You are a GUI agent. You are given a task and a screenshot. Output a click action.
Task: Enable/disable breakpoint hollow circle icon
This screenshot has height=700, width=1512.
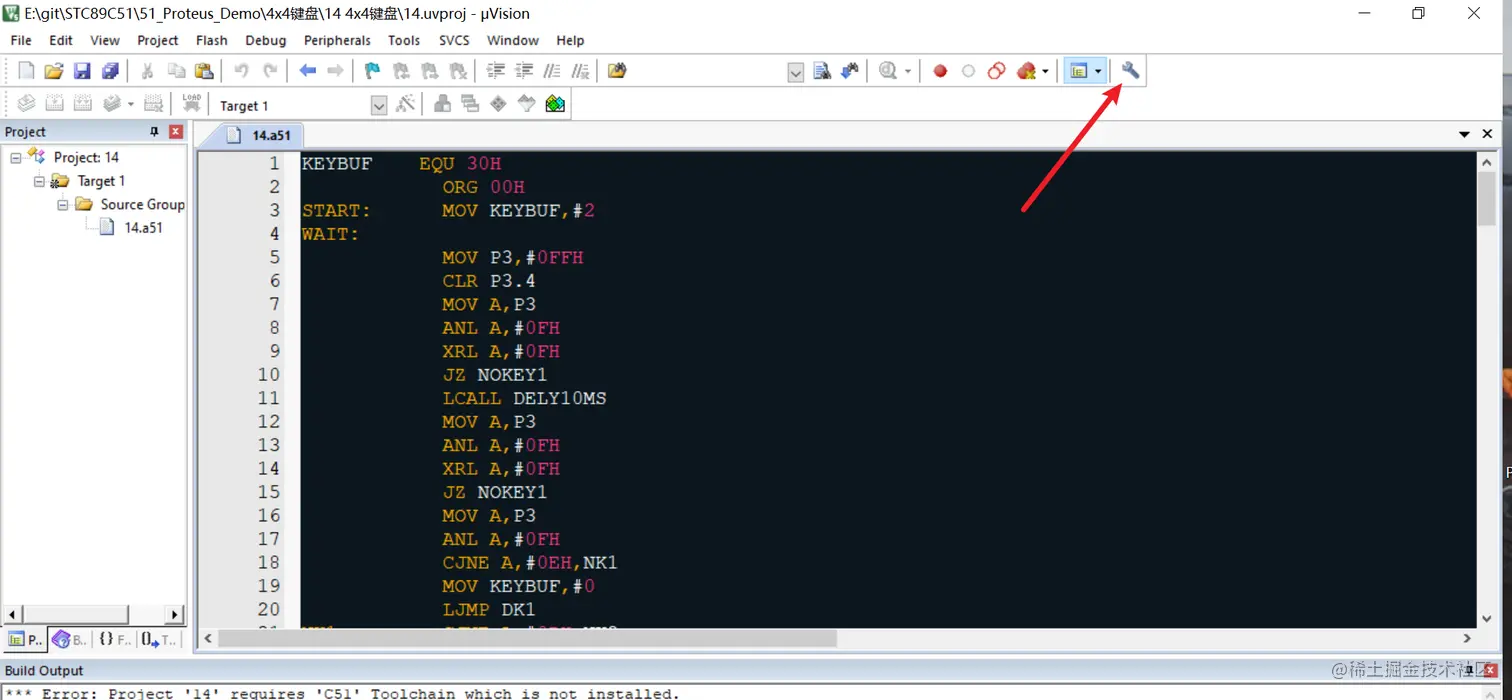(x=968, y=71)
